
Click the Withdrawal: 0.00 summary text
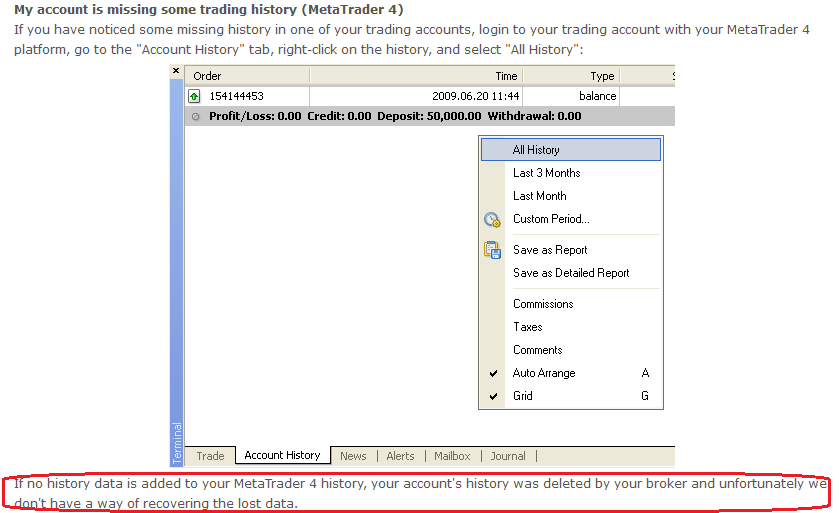[x=535, y=116]
